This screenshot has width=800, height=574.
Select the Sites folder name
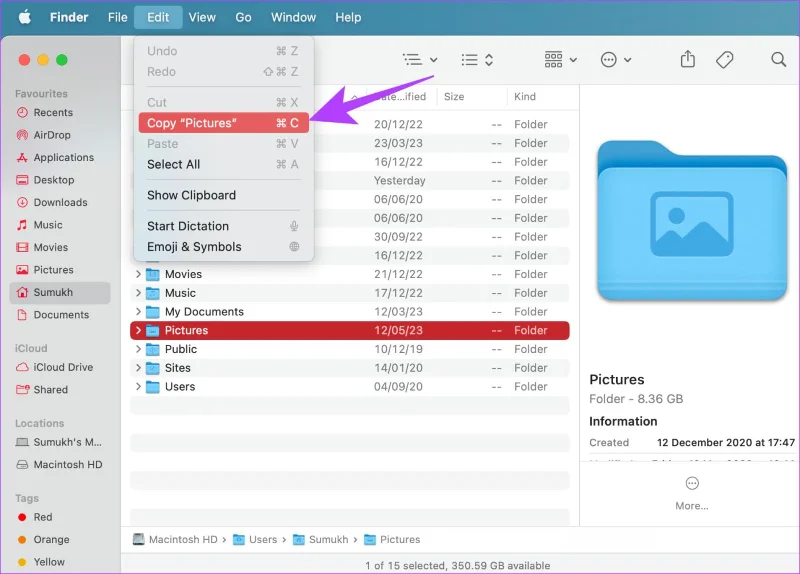[178, 368]
